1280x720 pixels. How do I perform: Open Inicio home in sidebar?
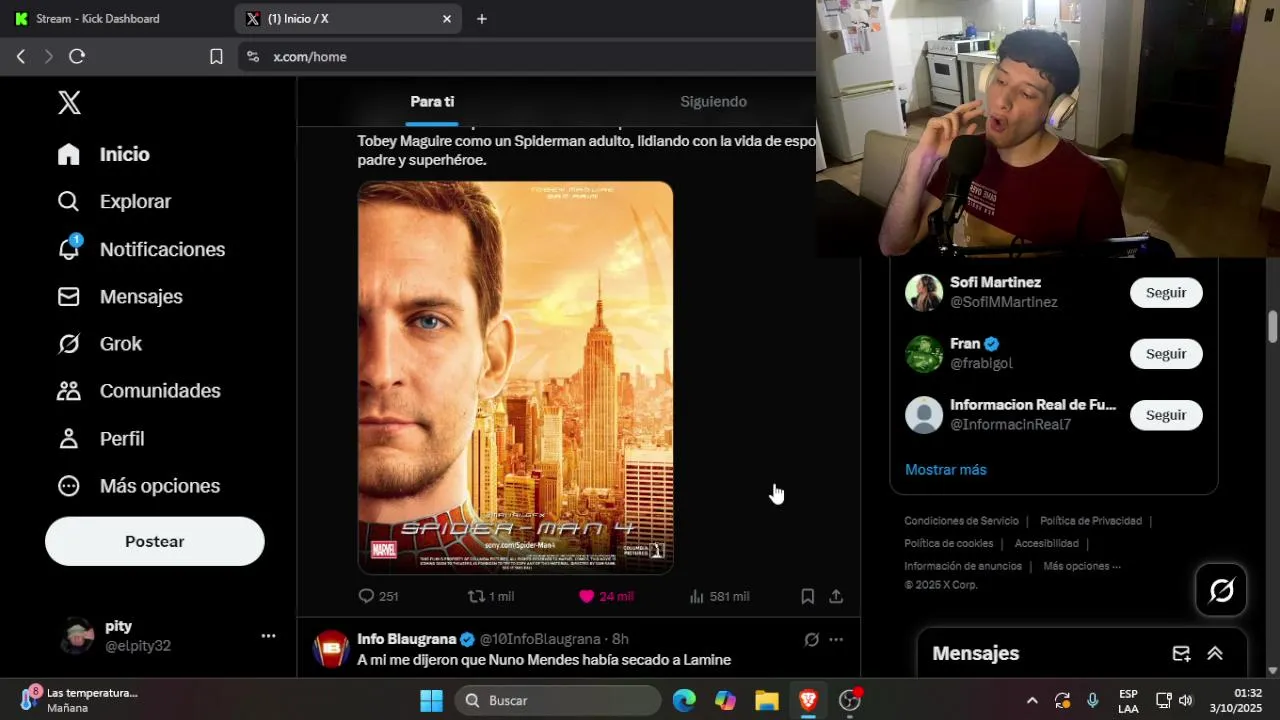[x=104, y=154]
